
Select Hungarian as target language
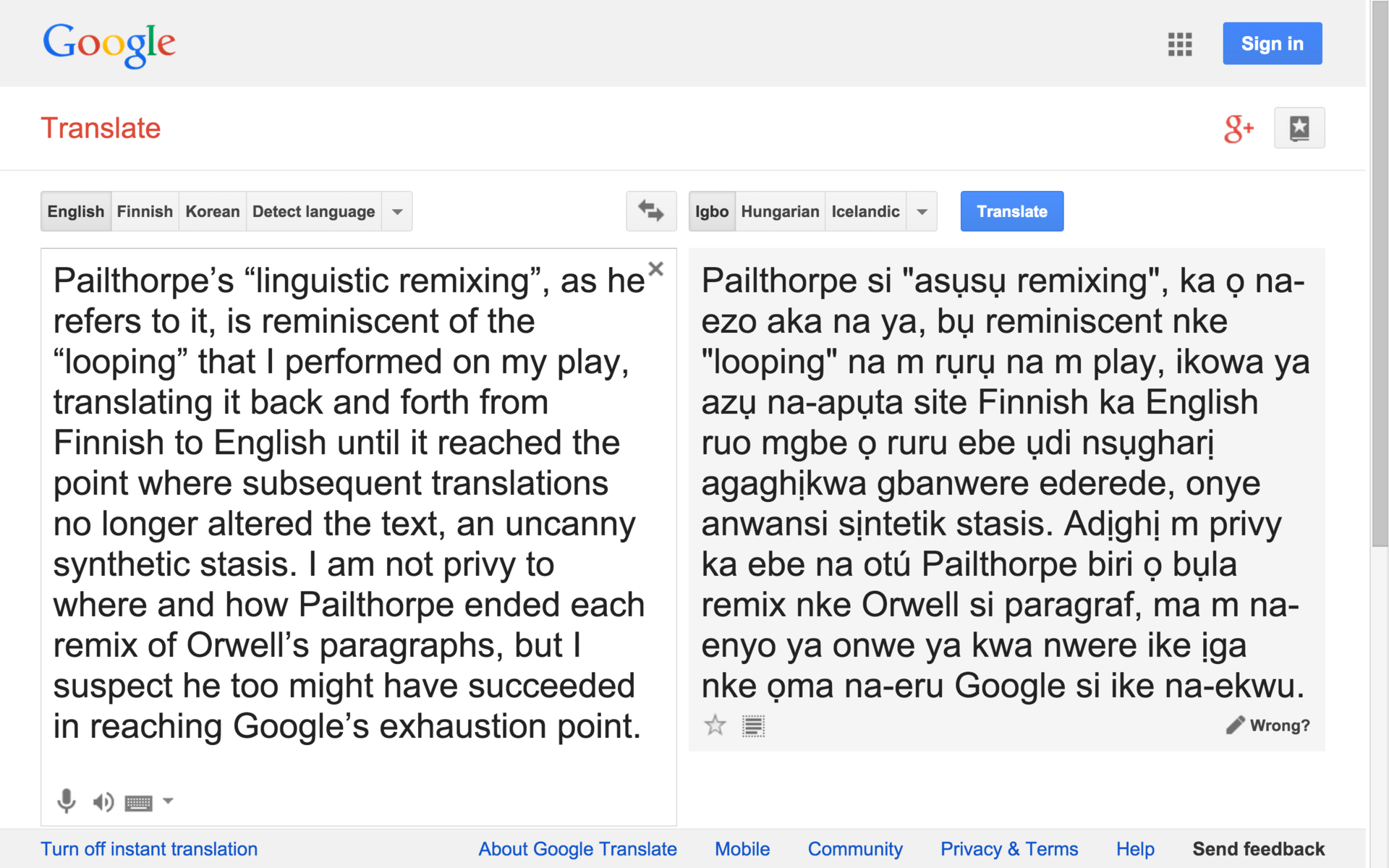point(780,212)
